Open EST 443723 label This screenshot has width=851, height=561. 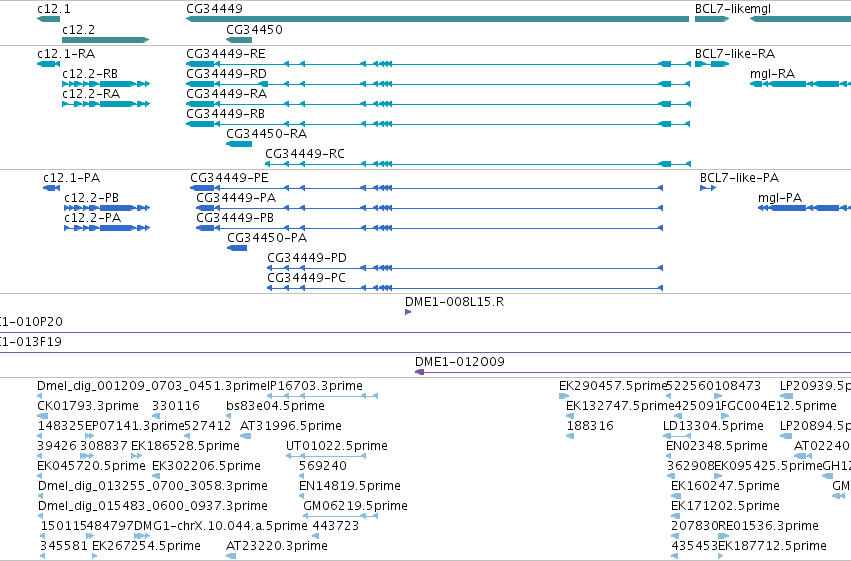click(x=335, y=526)
